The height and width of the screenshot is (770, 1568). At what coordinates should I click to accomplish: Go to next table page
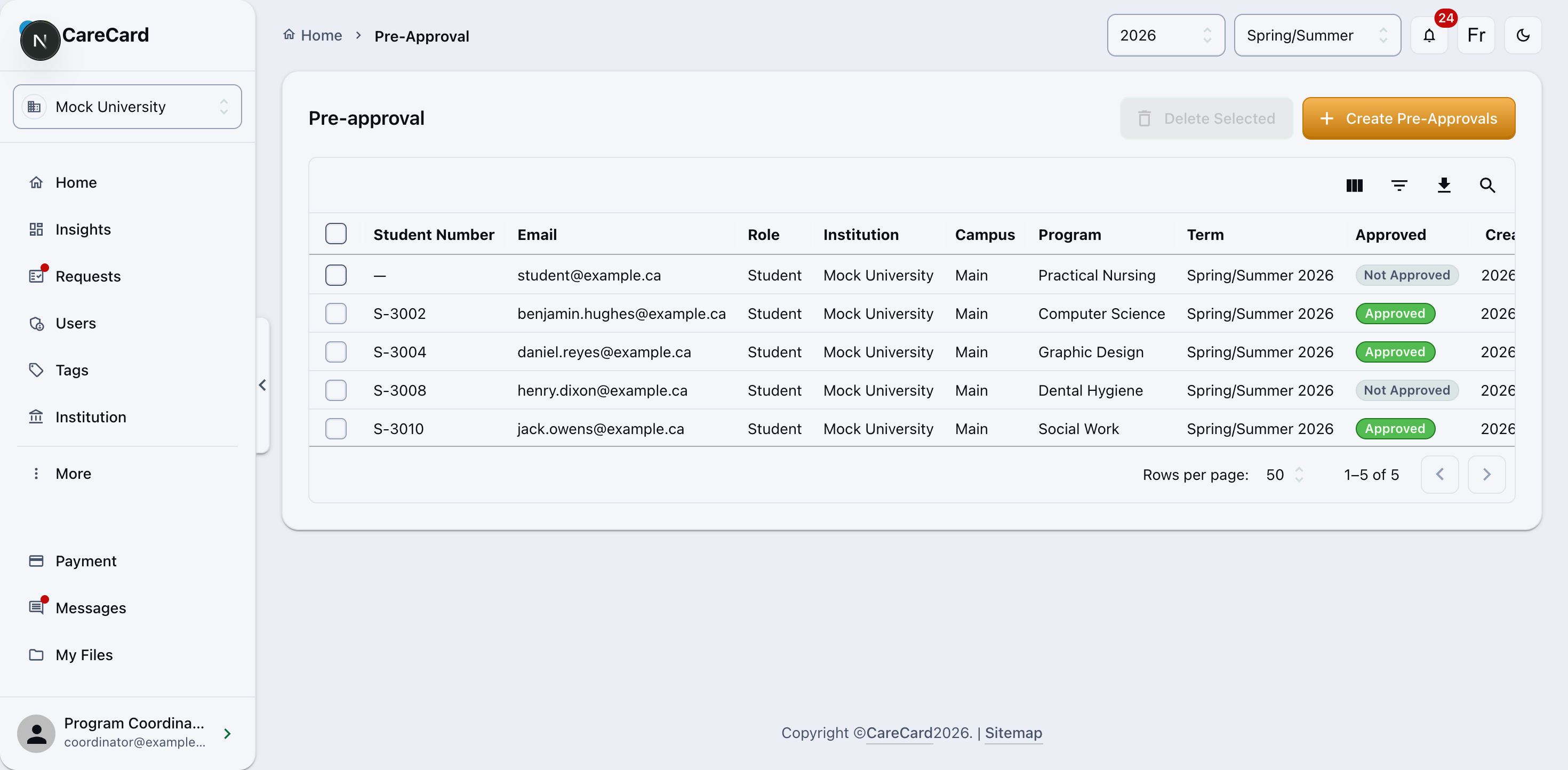pos(1486,474)
